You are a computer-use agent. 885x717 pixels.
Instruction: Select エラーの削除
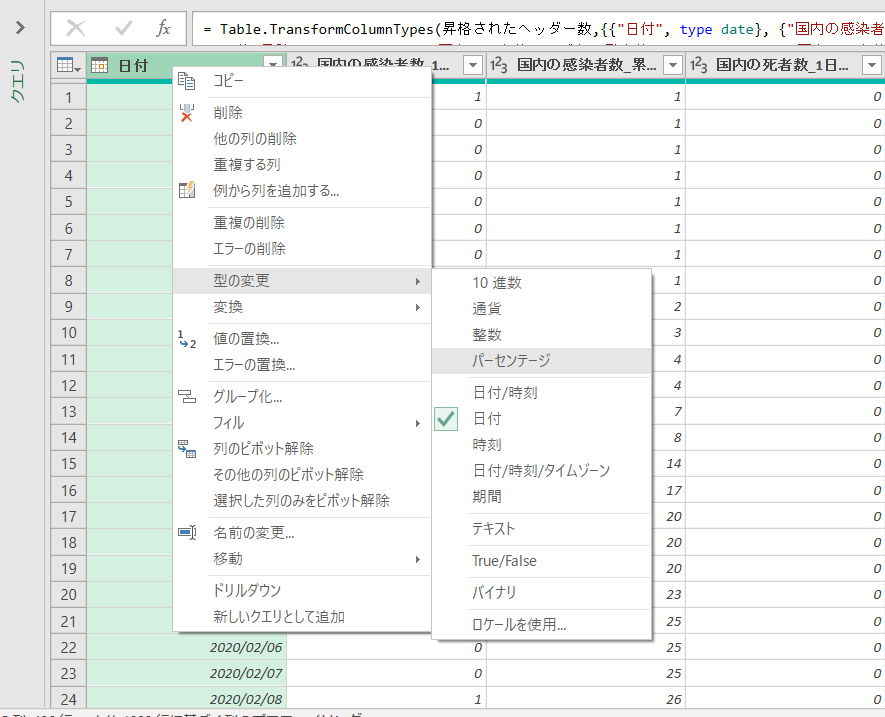coord(249,248)
